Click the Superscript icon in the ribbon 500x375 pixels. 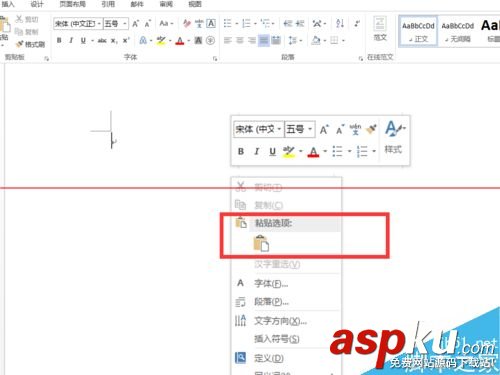[x=126, y=41]
